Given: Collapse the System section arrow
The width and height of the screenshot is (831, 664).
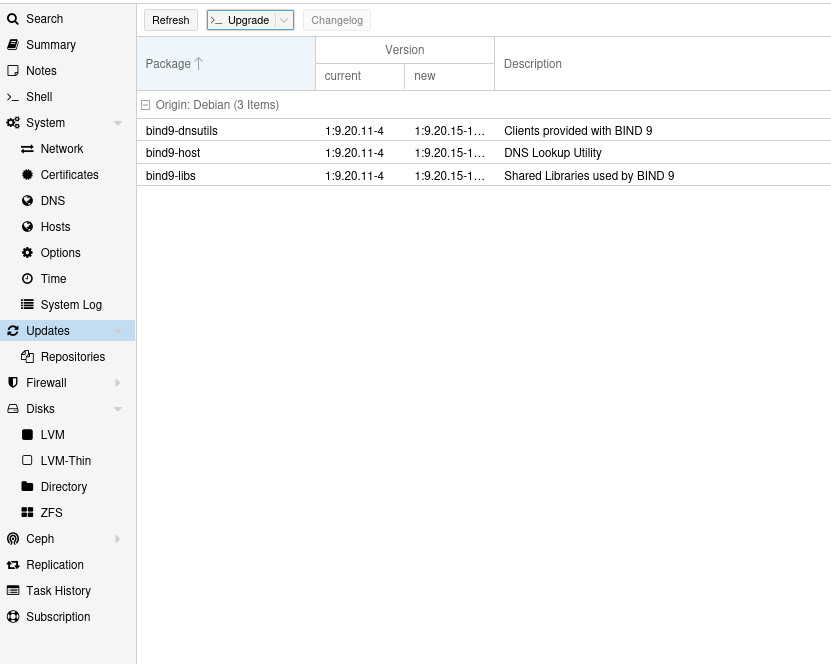Looking at the screenshot, I should 118,123.
